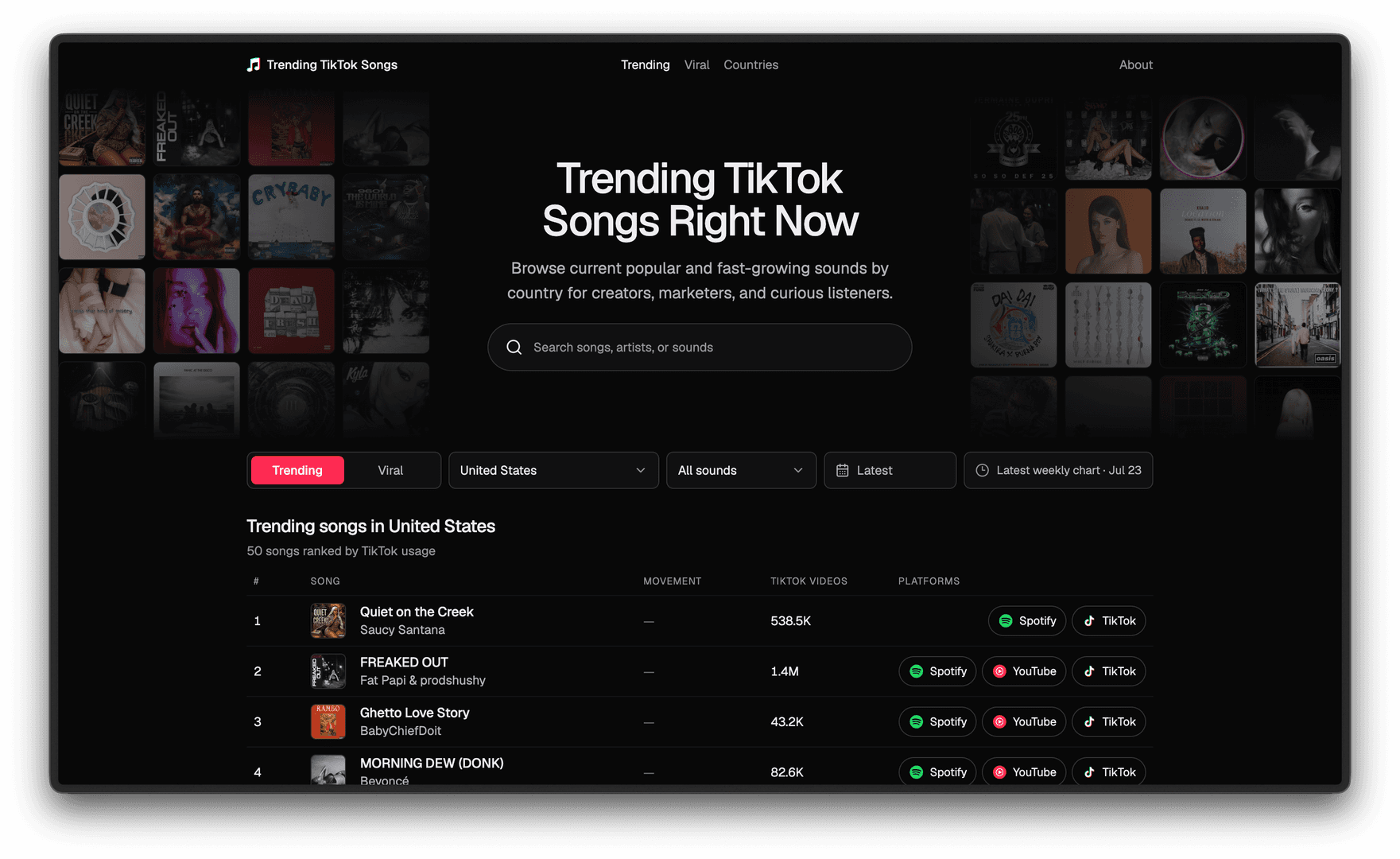
Task: Open YouTube for MORNING DEW (DONK)
Action: coord(1024,772)
